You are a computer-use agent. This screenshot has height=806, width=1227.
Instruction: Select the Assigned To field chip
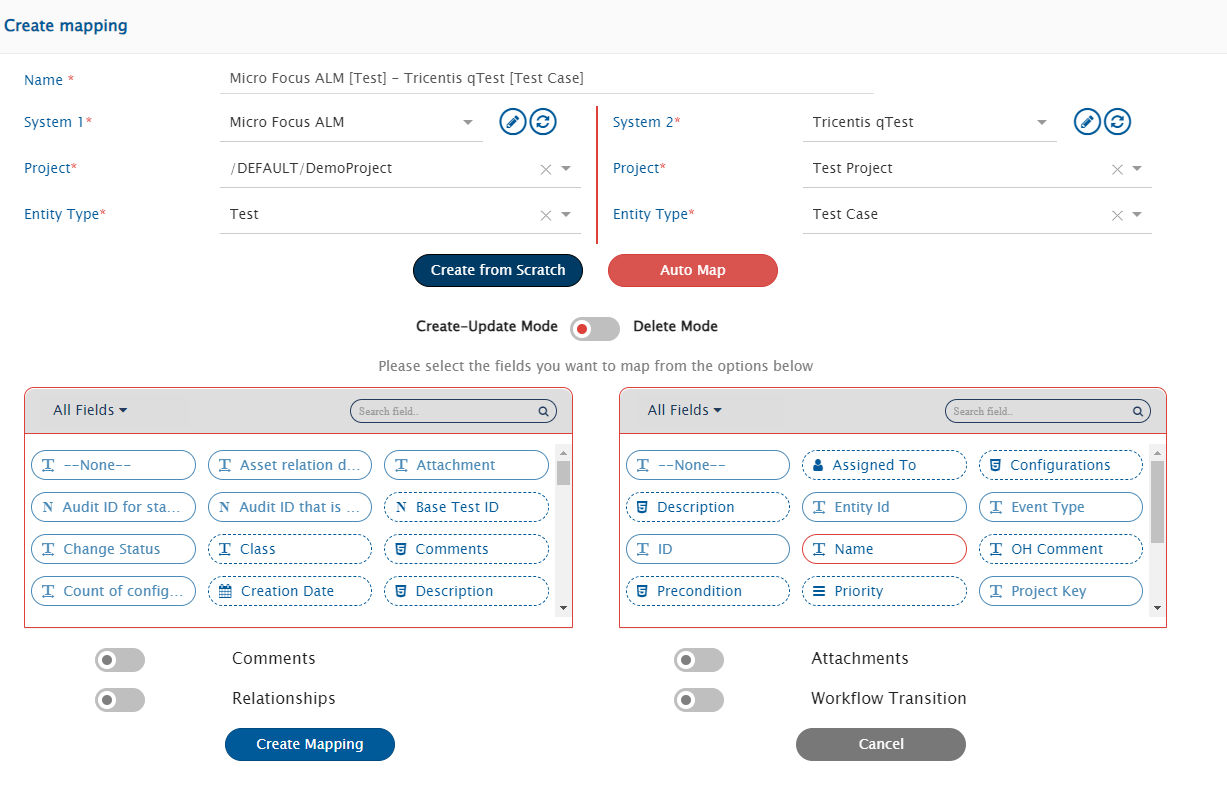(x=884, y=465)
